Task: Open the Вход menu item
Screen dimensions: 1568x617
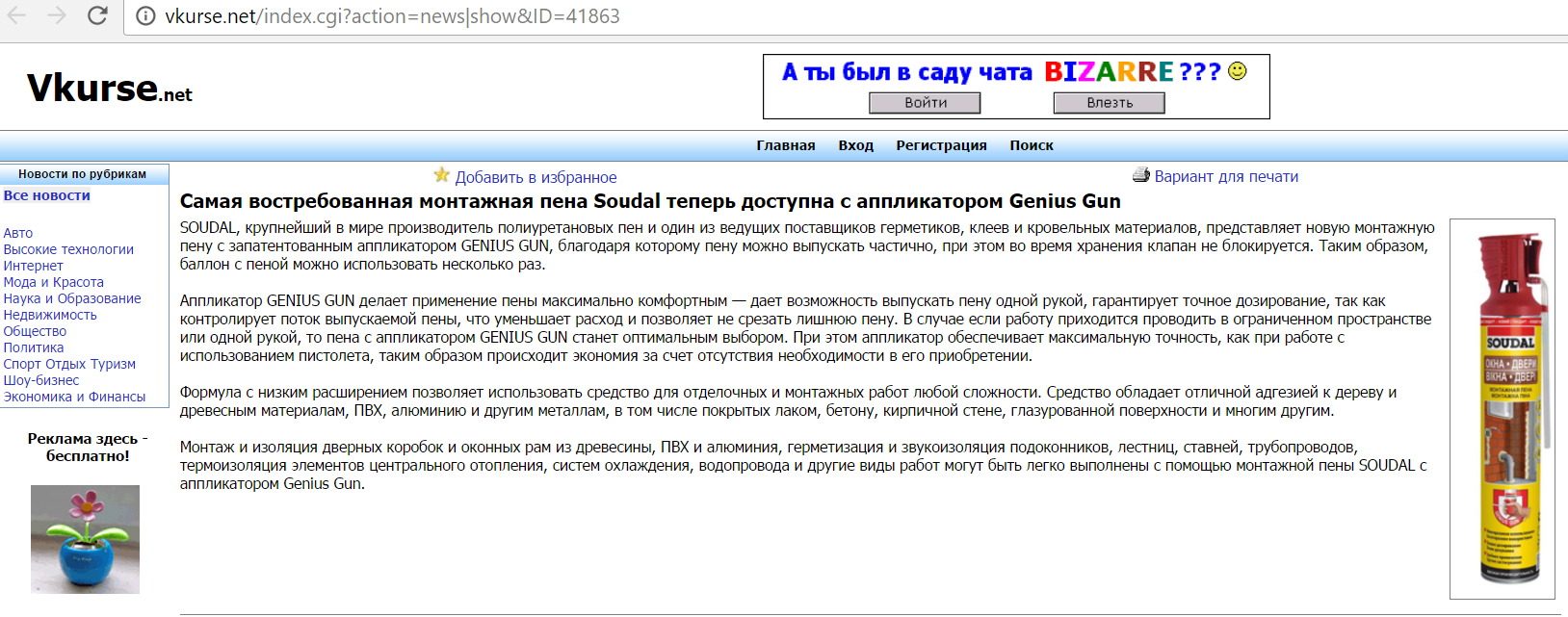Action: point(855,145)
